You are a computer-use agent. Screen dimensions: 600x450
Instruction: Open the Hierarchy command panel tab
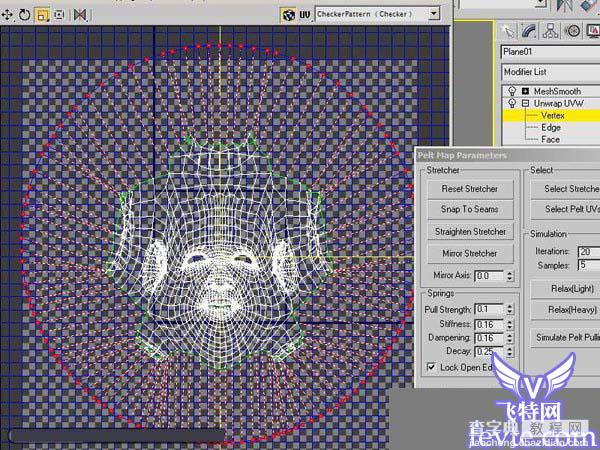550,31
